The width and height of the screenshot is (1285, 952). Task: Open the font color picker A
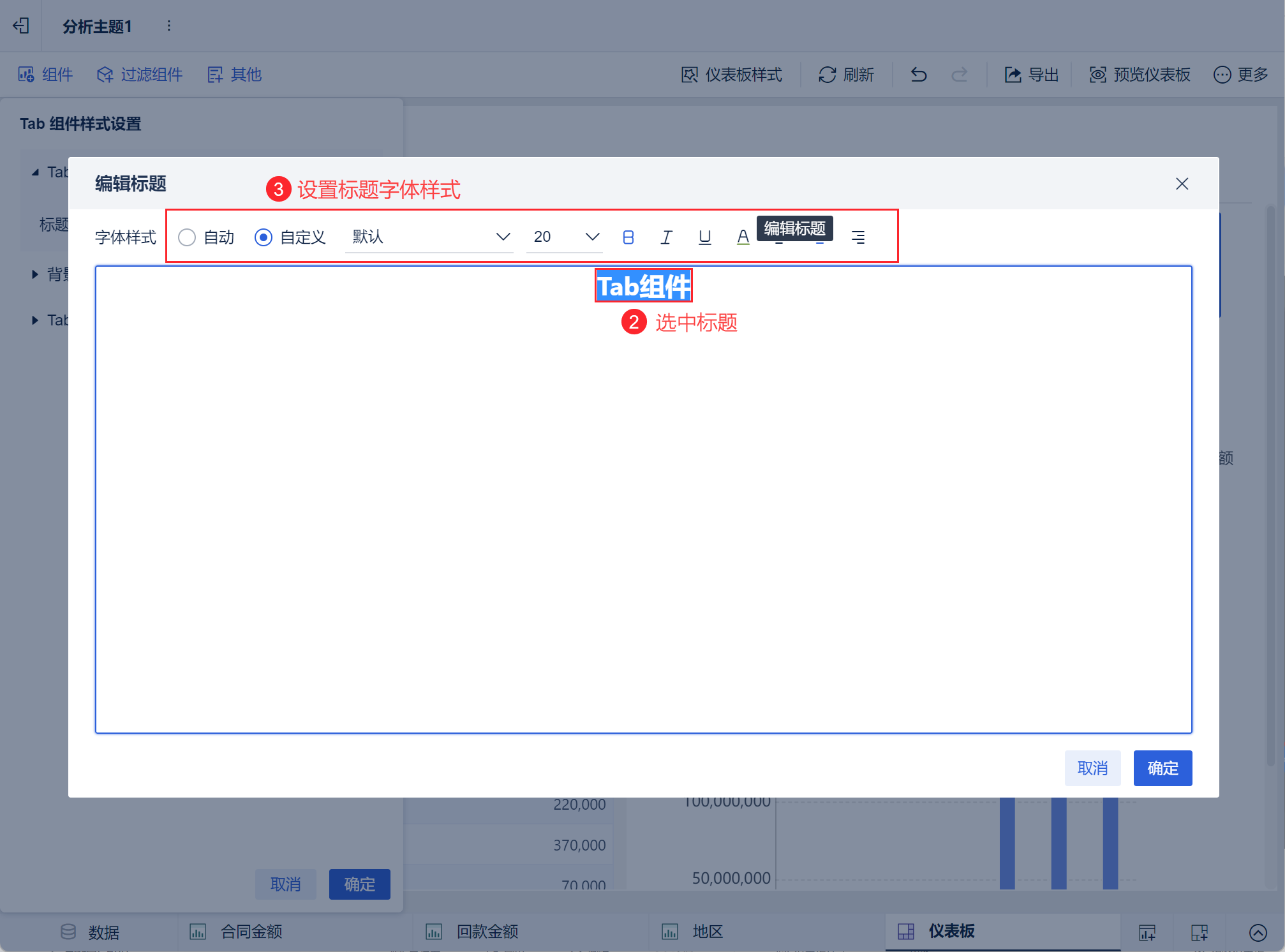coord(743,237)
